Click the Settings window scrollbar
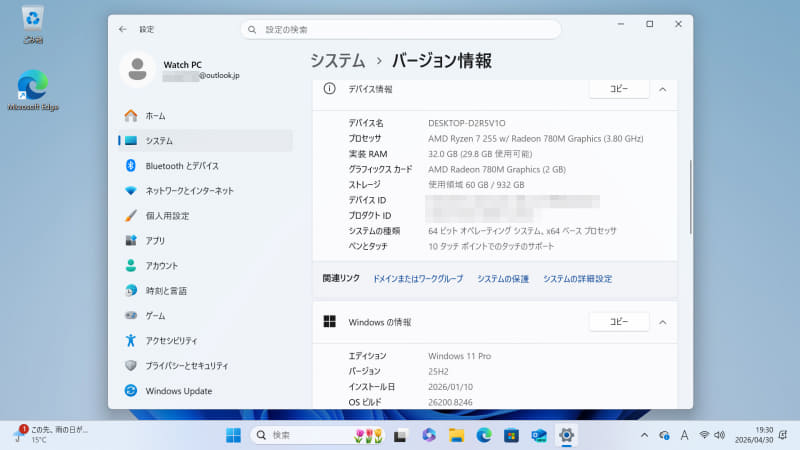The width and height of the screenshot is (800, 450). tap(690, 196)
